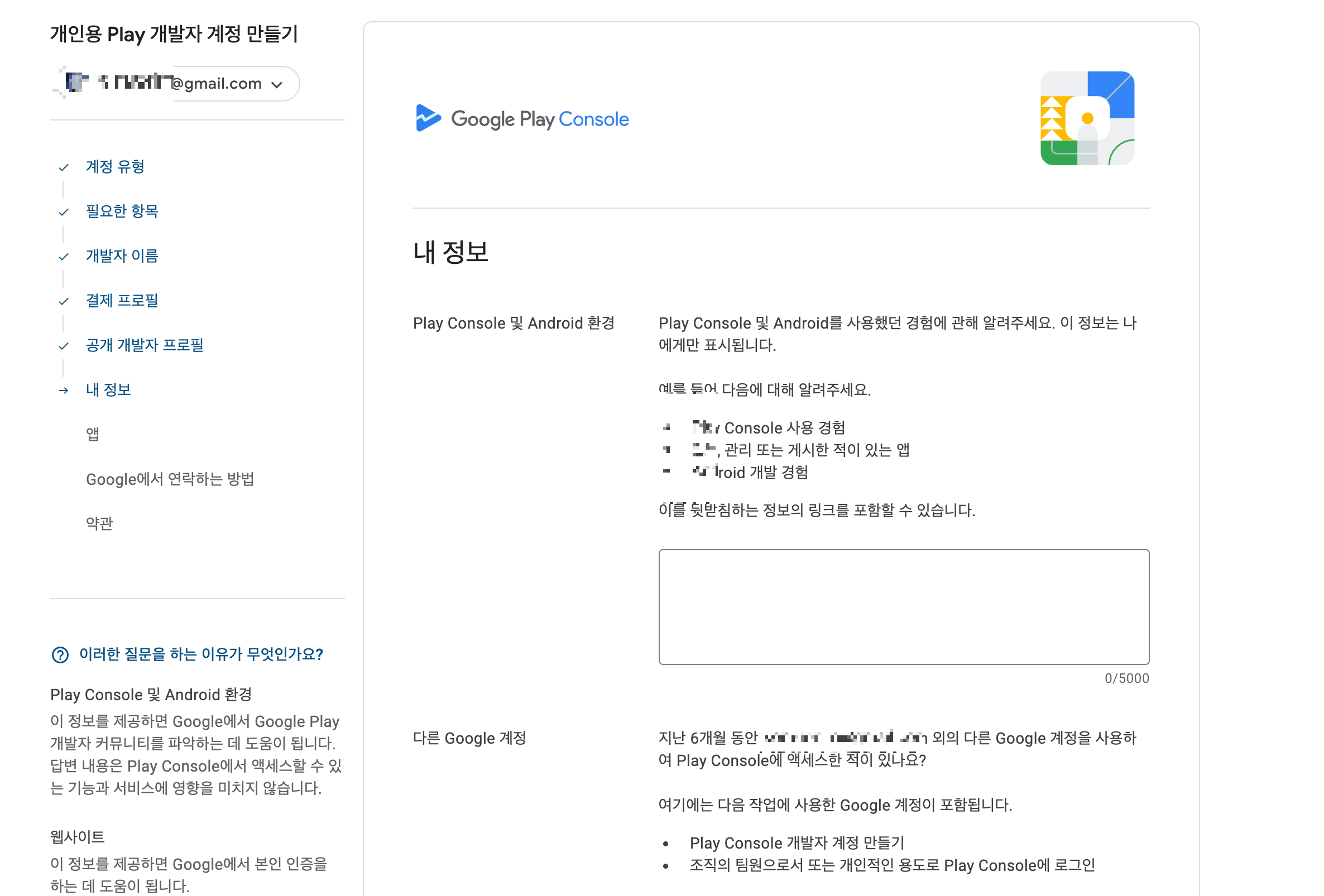The image size is (1324, 896).
Task: Open the 계정 유형 step
Action: click(x=114, y=167)
